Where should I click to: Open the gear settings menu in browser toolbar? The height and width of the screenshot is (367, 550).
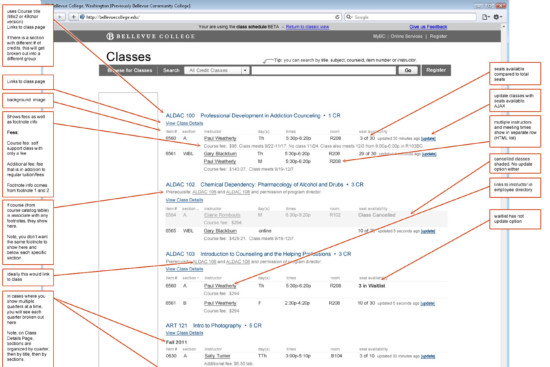[497, 17]
